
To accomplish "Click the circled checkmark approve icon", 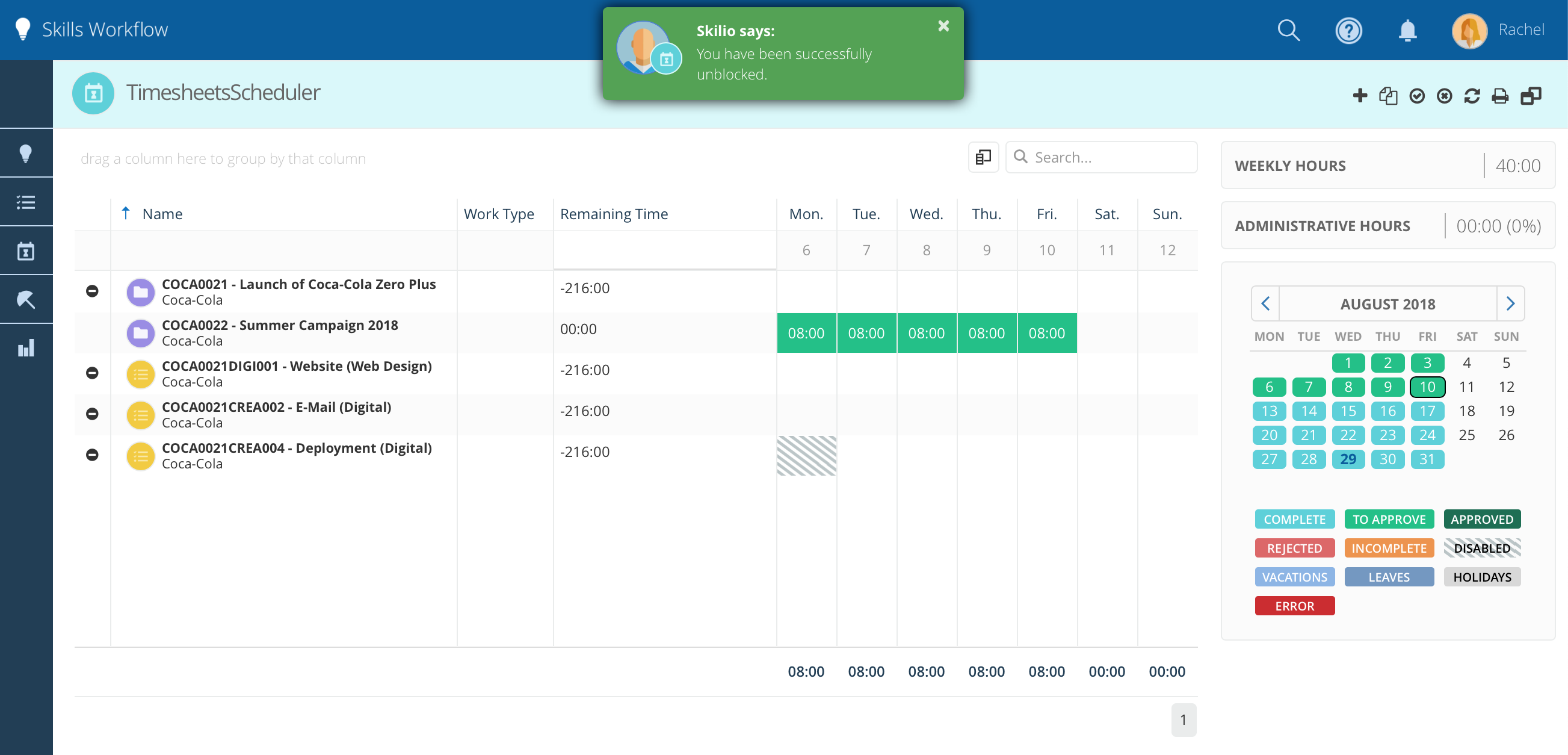I will tap(1417, 96).
